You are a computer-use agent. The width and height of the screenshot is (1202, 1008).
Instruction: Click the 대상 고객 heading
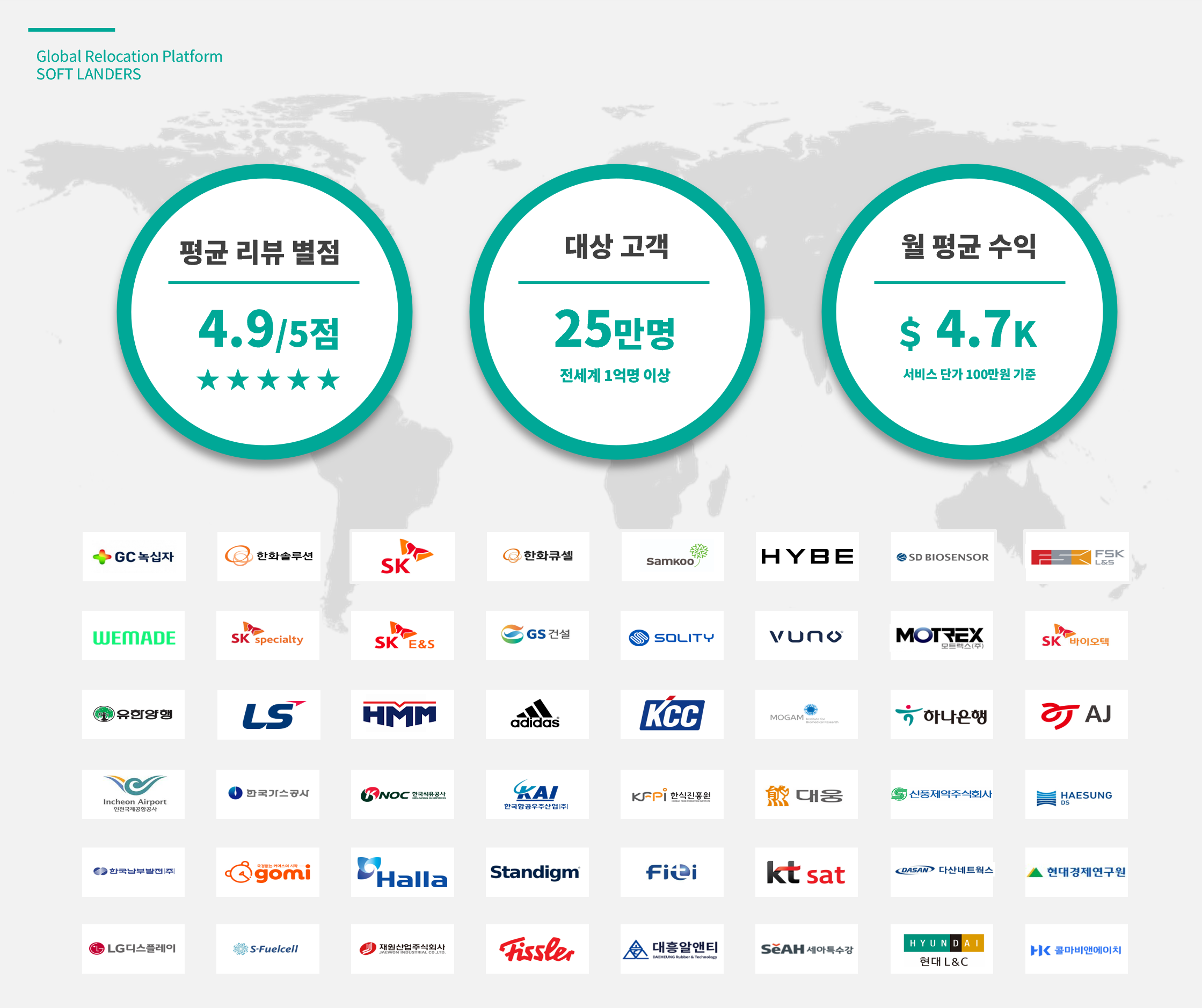point(616,247)
